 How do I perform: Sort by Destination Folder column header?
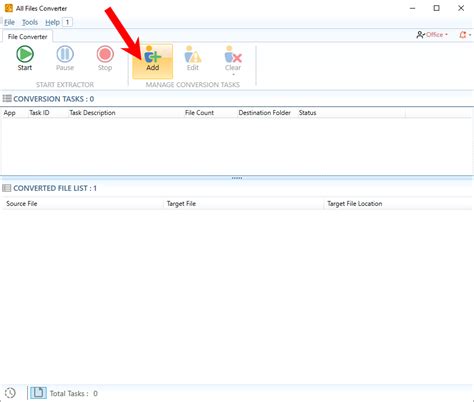pyautogui.click(x=264, y=113)
